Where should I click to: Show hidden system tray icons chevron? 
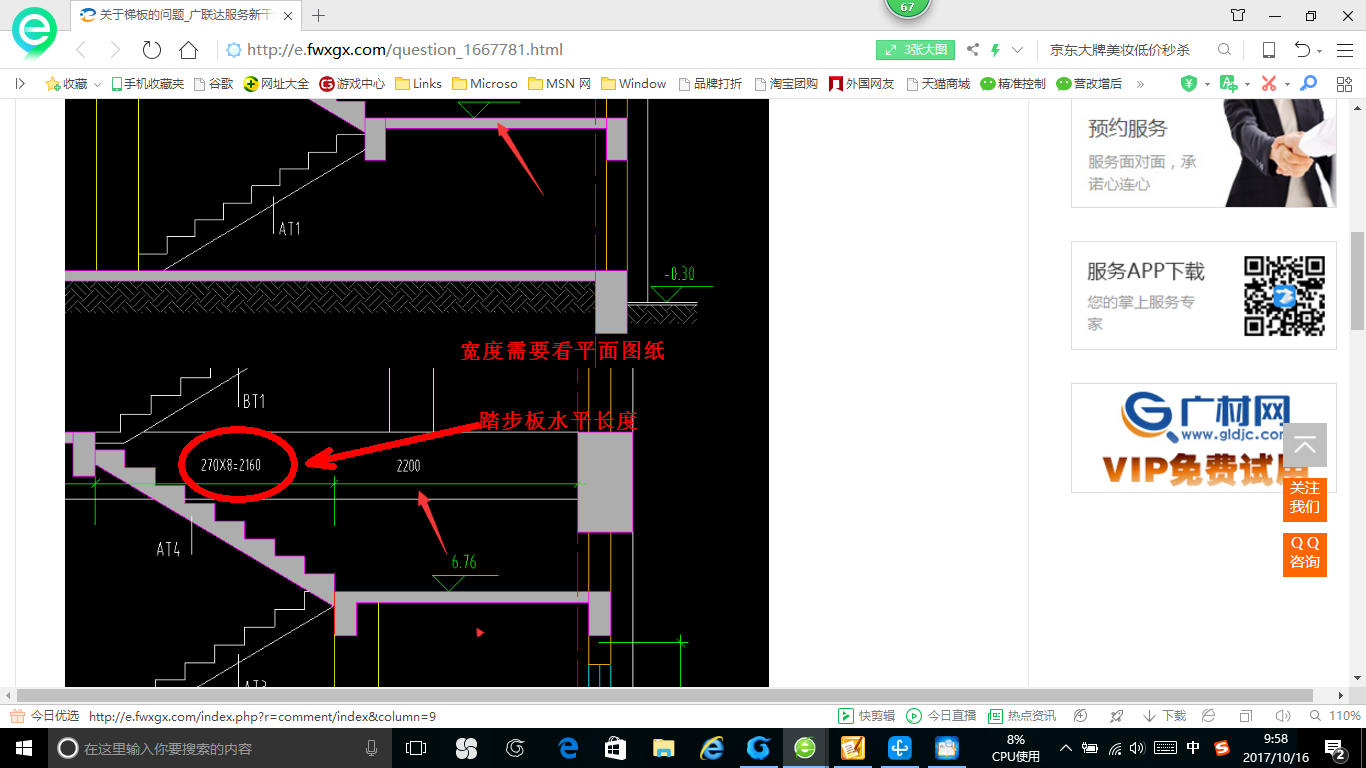coord(1066,748)
